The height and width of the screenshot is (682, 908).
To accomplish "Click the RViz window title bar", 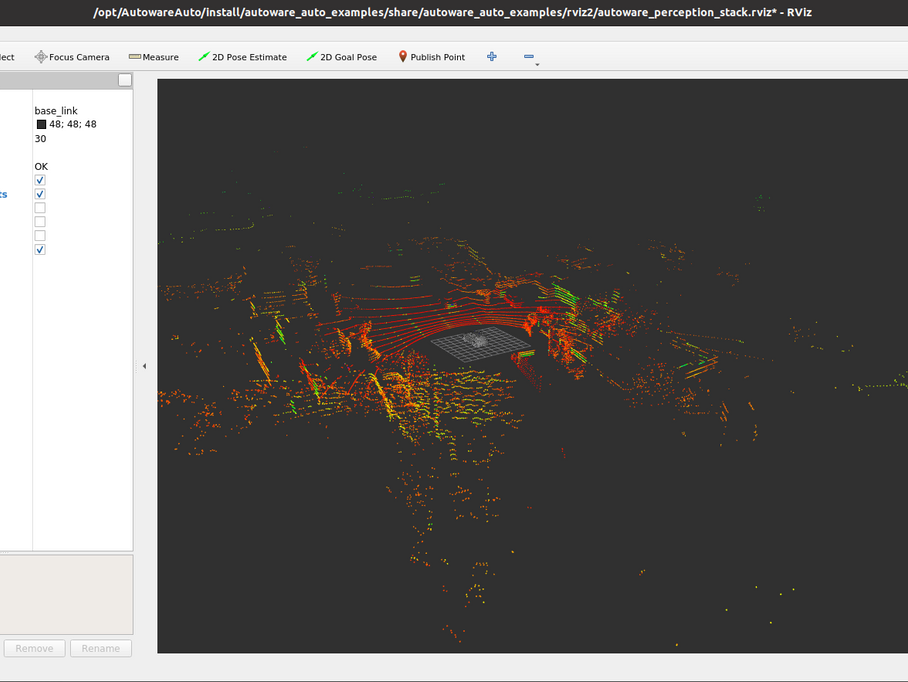I will [x=454, y=13].
